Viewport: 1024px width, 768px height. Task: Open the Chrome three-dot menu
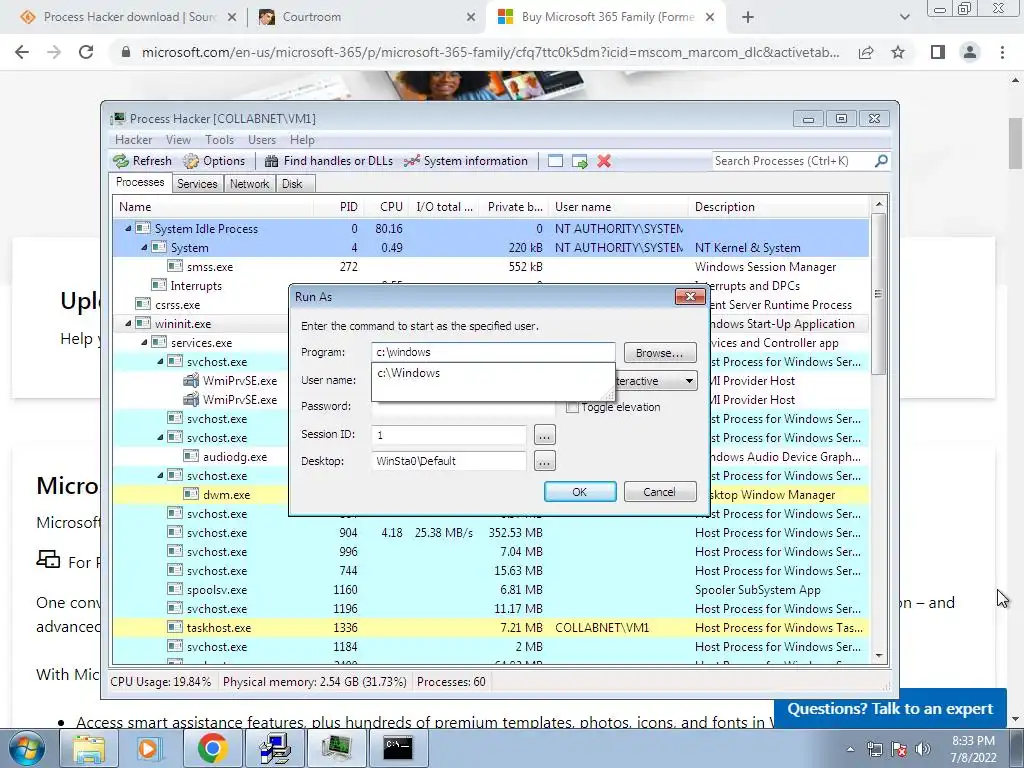tap(1002, 52)
